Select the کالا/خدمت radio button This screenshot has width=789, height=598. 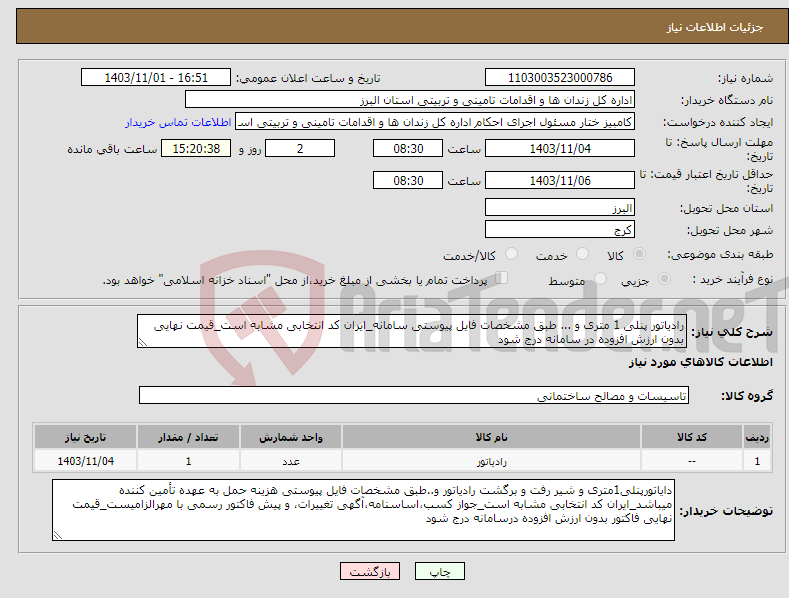tap(511, 254)
